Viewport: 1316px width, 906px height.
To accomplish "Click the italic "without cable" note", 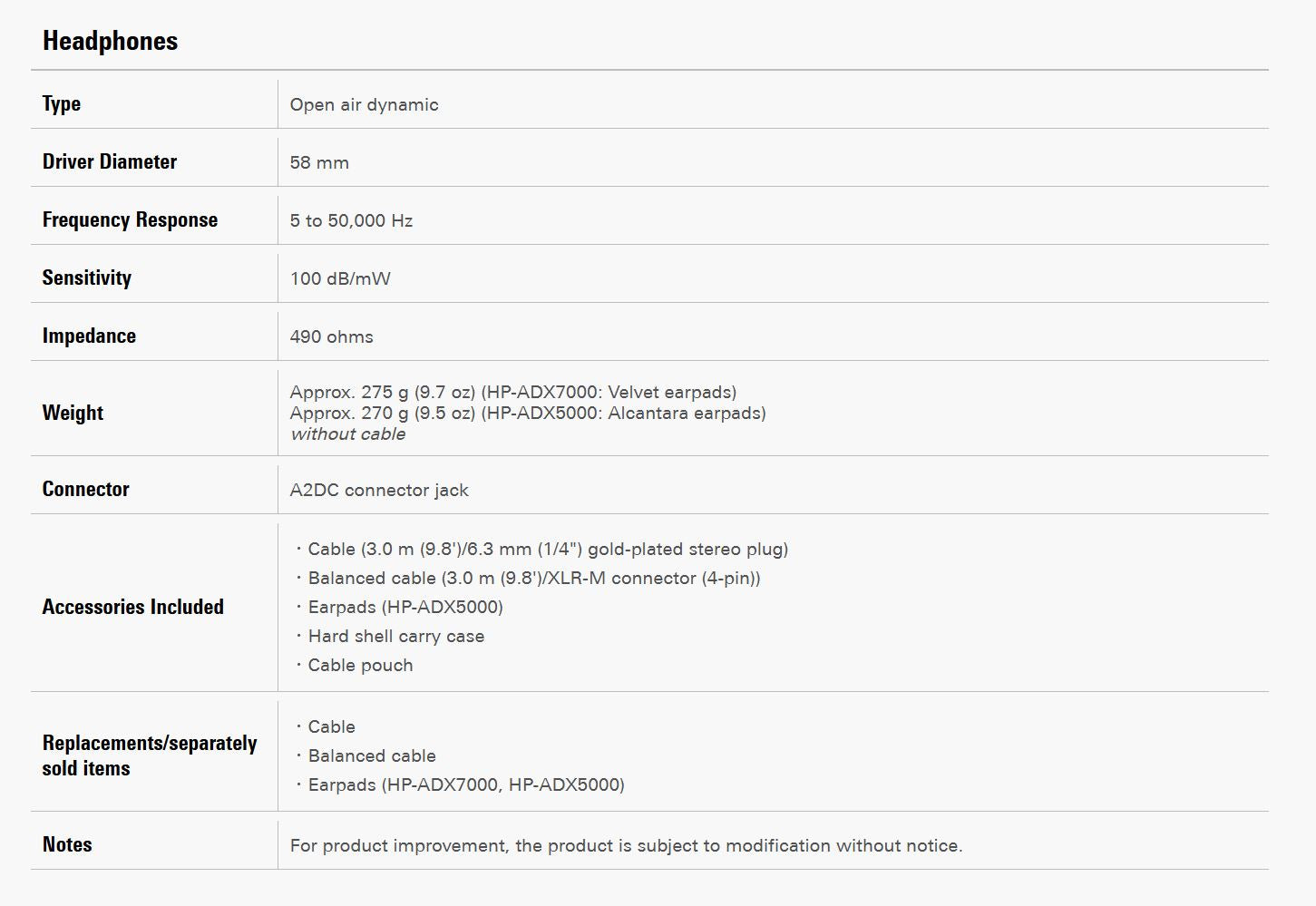I will (347, 434).
